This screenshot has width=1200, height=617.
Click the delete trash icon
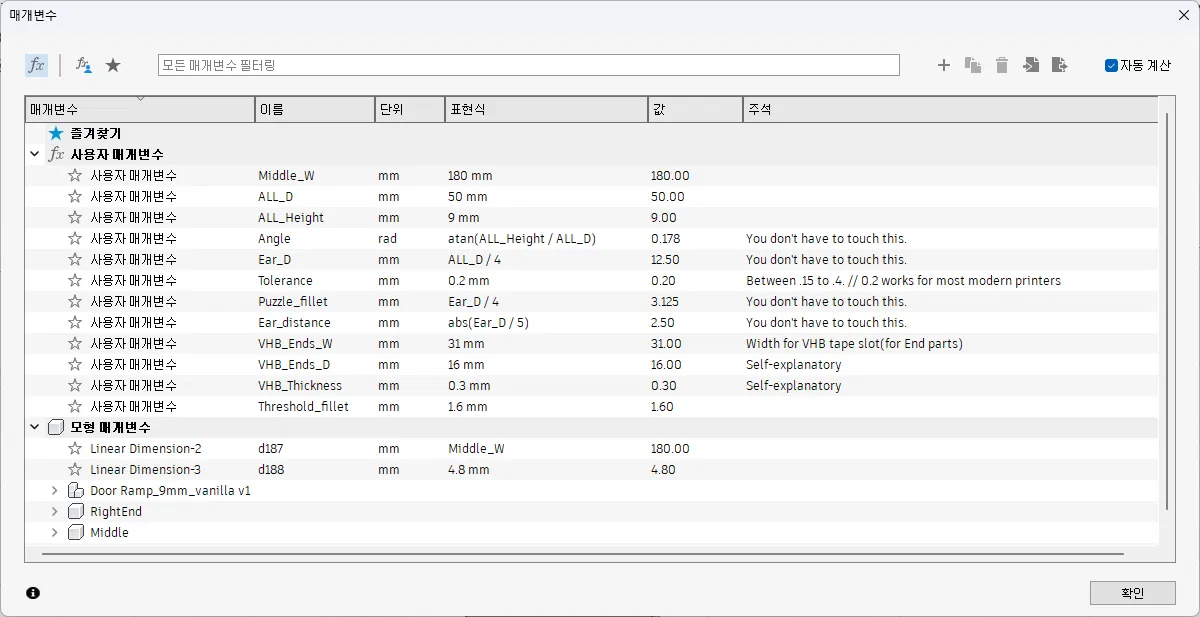coord(1002,65)
